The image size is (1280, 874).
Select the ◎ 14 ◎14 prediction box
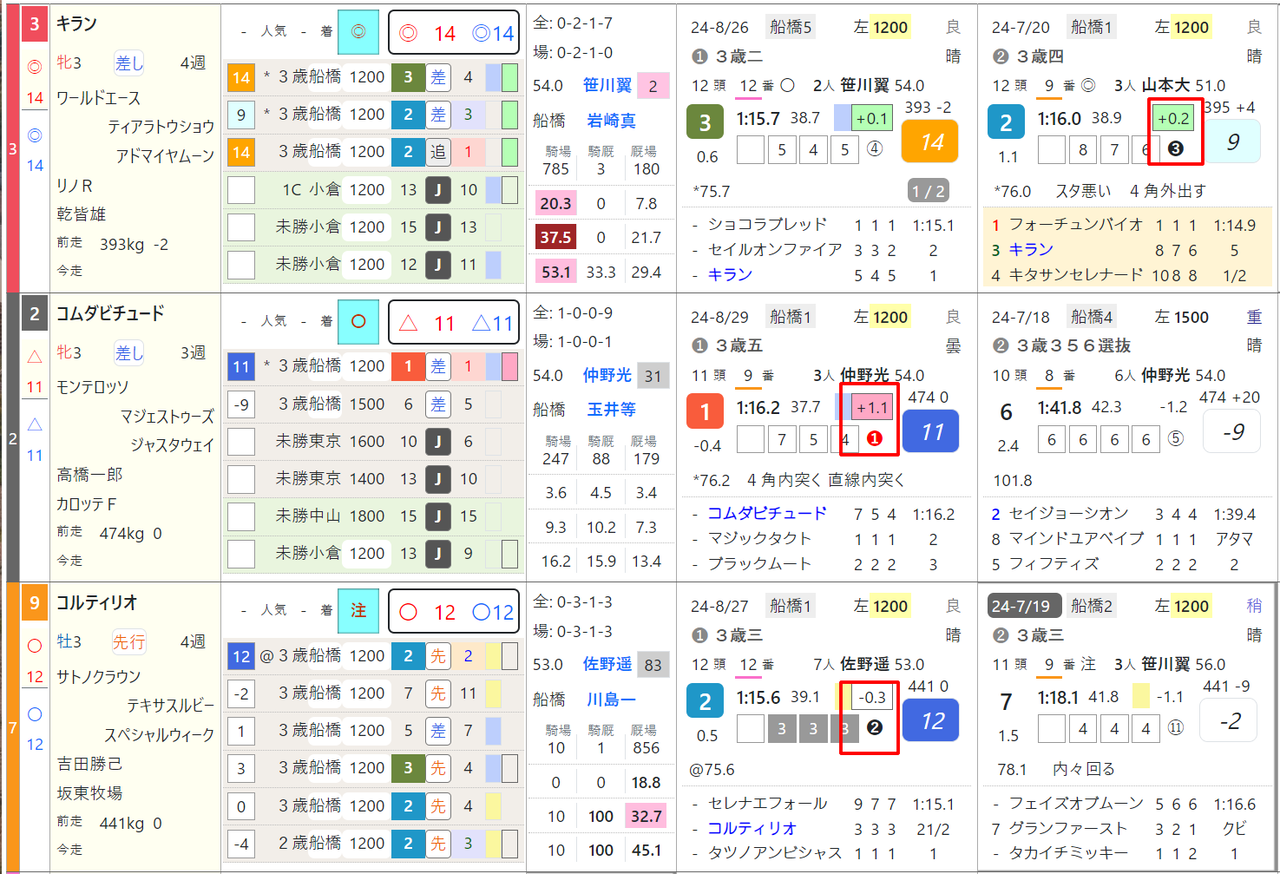pos(454,33)
